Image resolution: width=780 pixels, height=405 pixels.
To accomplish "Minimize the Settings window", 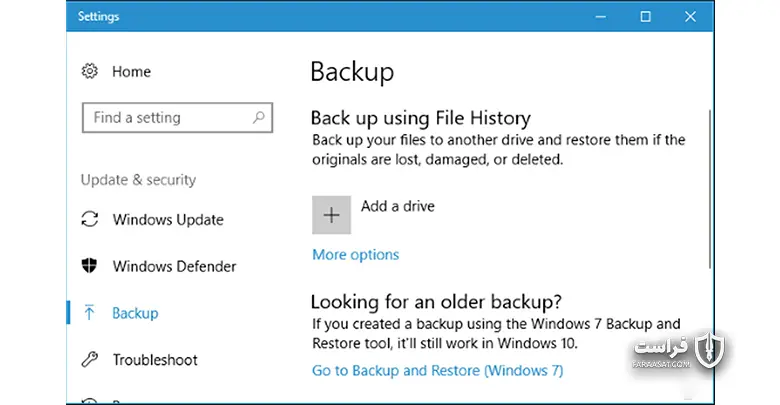I will click(600, 16).
